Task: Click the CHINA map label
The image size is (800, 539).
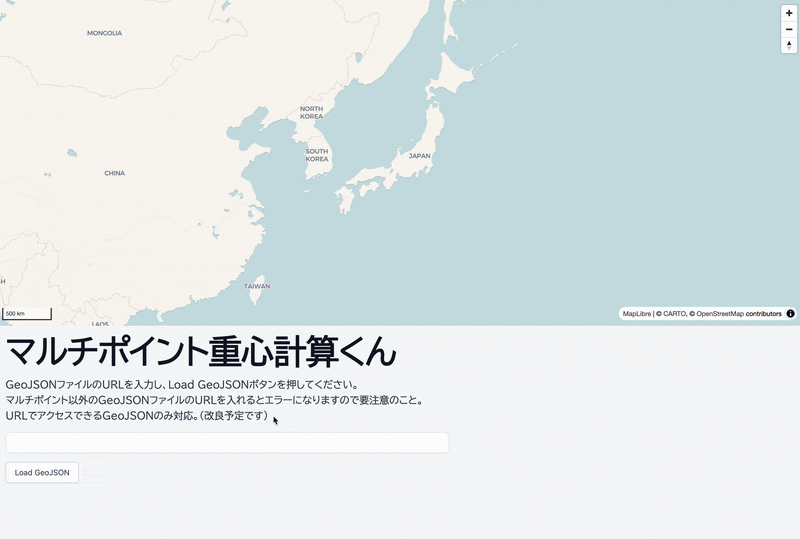Action: click(115, 173)
